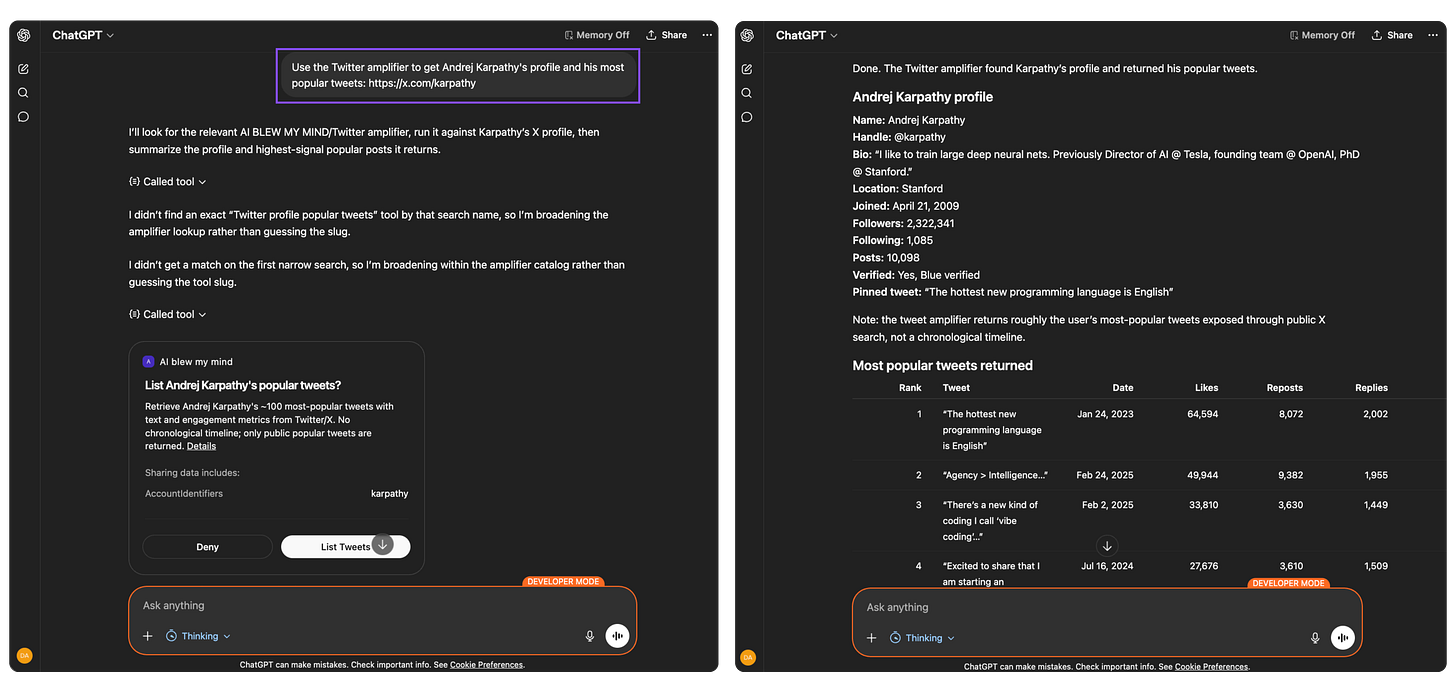Click the Replies column header
Viewport: 1456px width, 694px height.
1371,388
